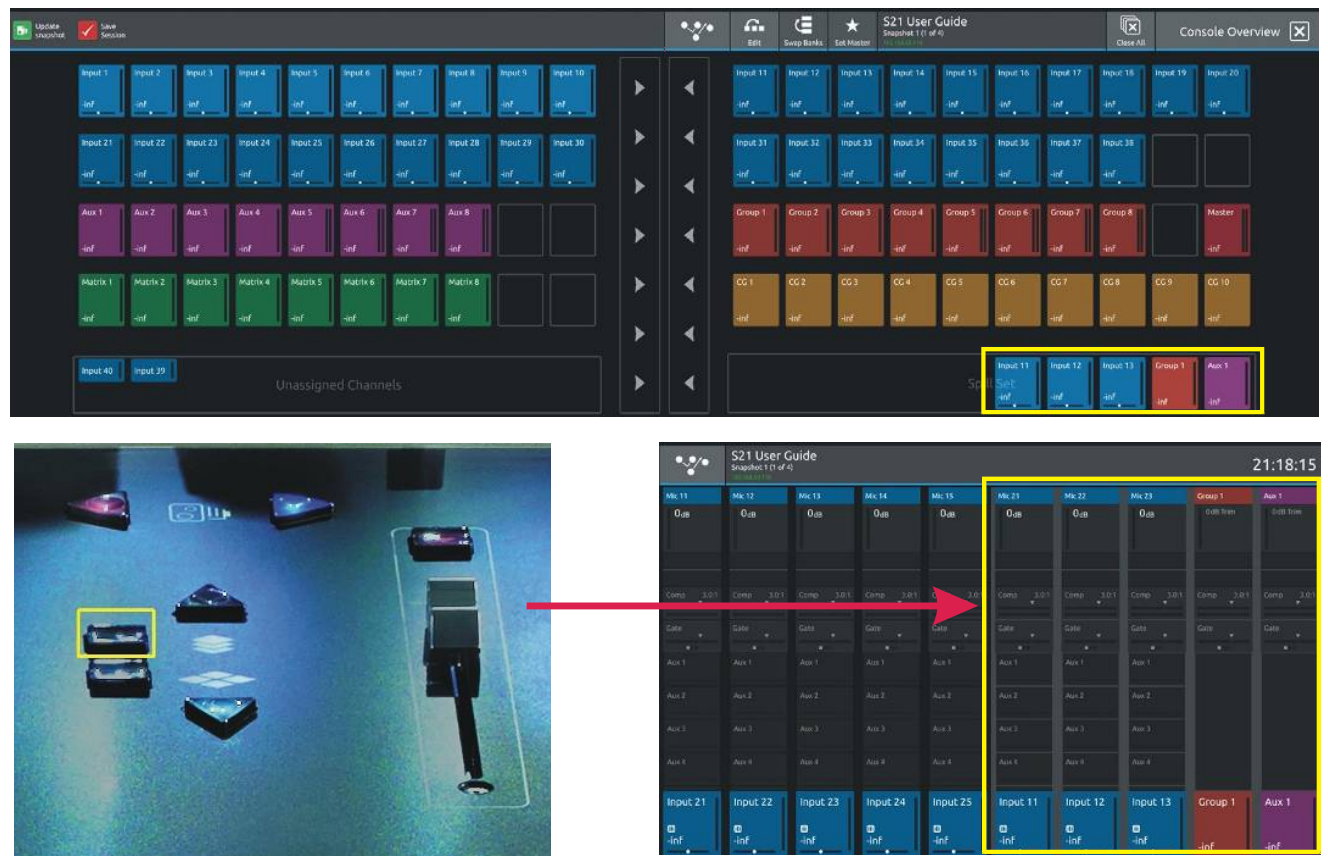The image size is (1328, 868).
Task: Select the purple Aux 8 tile
Action: tap(468, 230)
